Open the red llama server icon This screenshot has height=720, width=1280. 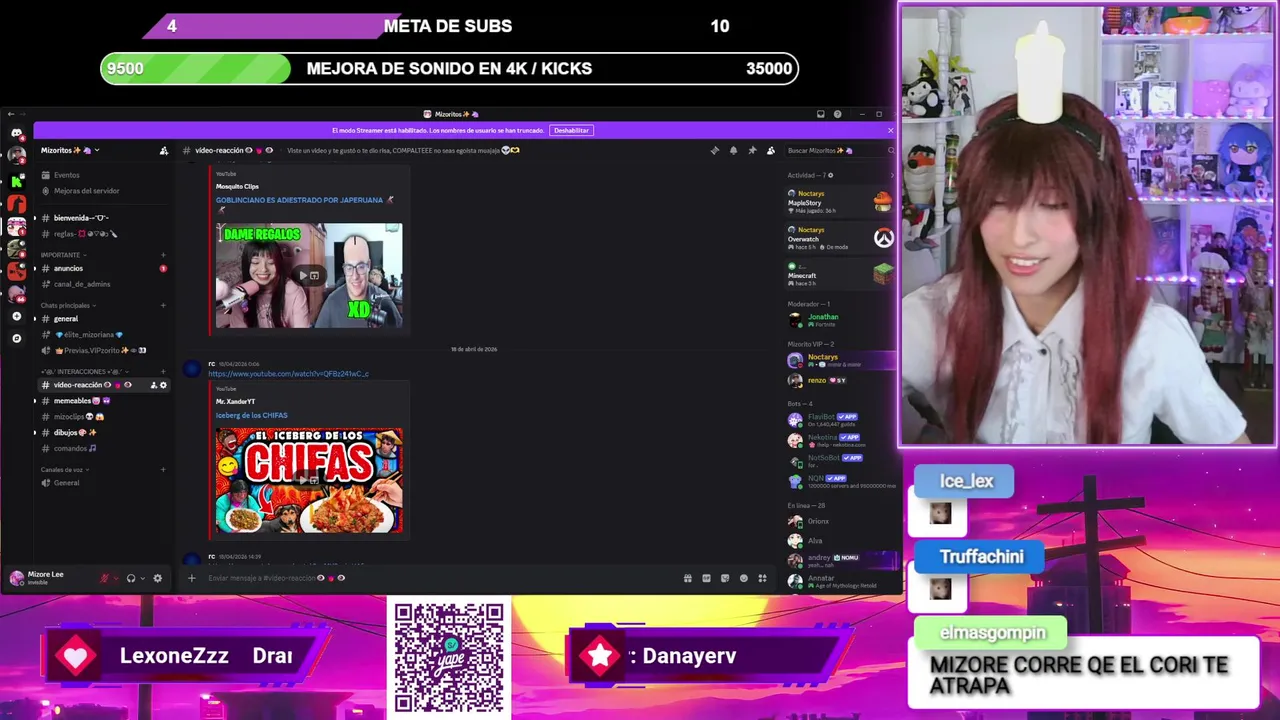coord(16,204)
